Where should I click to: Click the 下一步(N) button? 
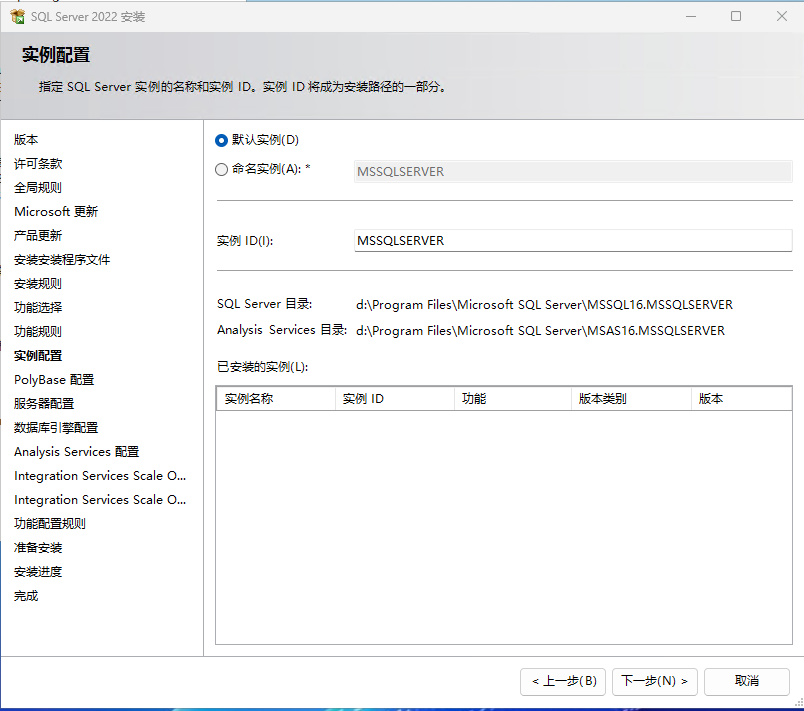(x=654, y=681)
